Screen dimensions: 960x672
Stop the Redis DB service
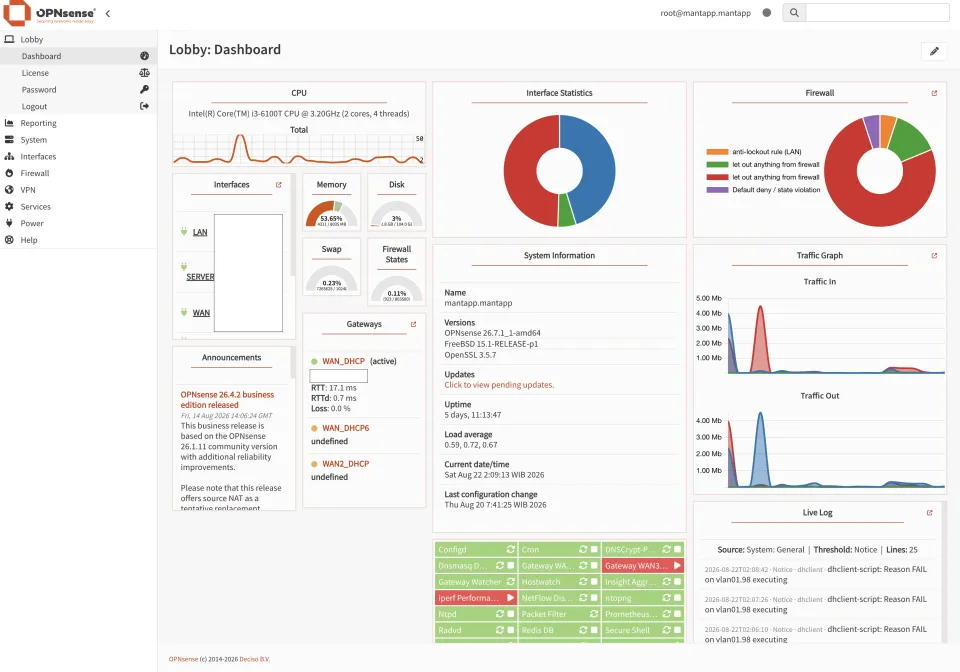594,630
